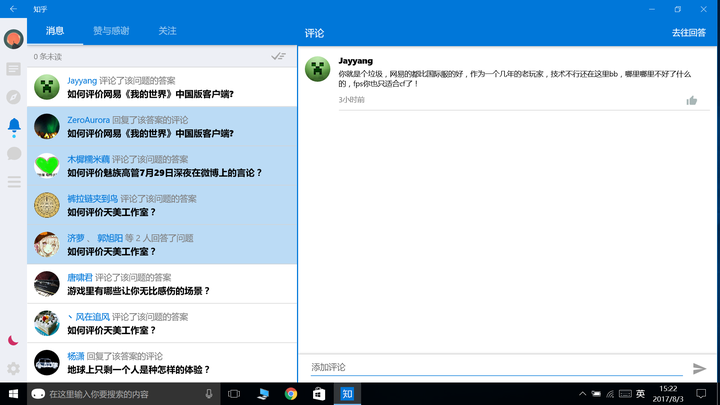The image size is (720, 405).
Task: Open Task View on taskbar
Action: (x=234, y=394)
